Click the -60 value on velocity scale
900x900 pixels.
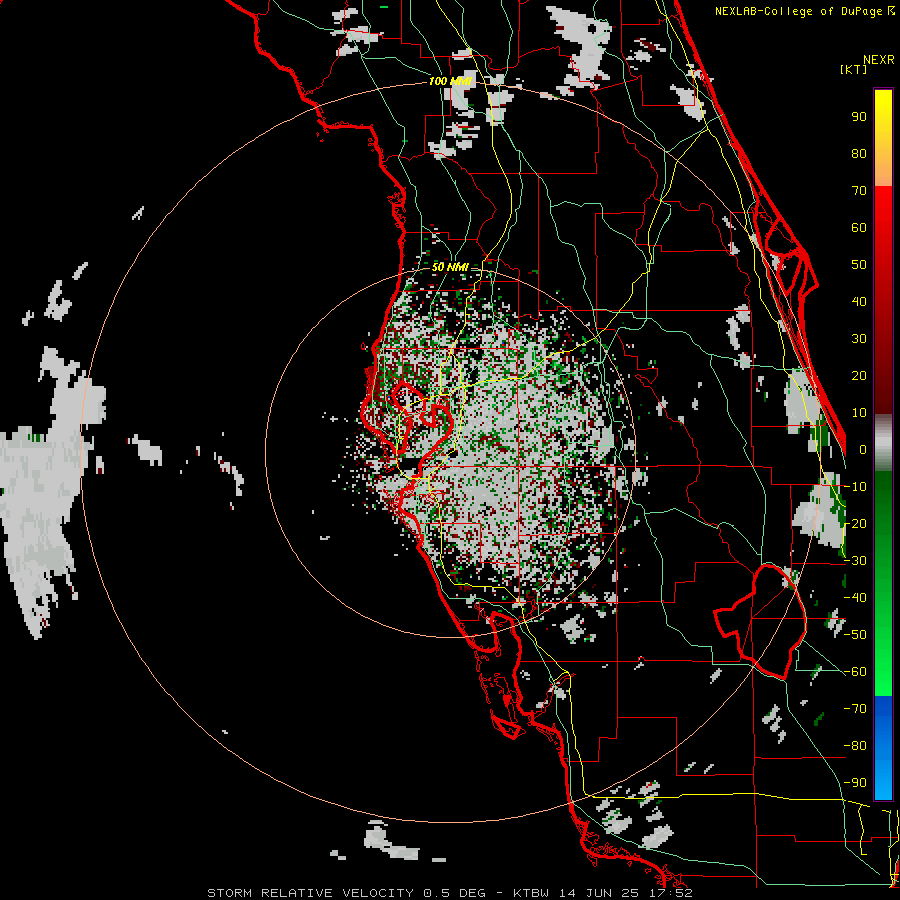pos(855,672)
